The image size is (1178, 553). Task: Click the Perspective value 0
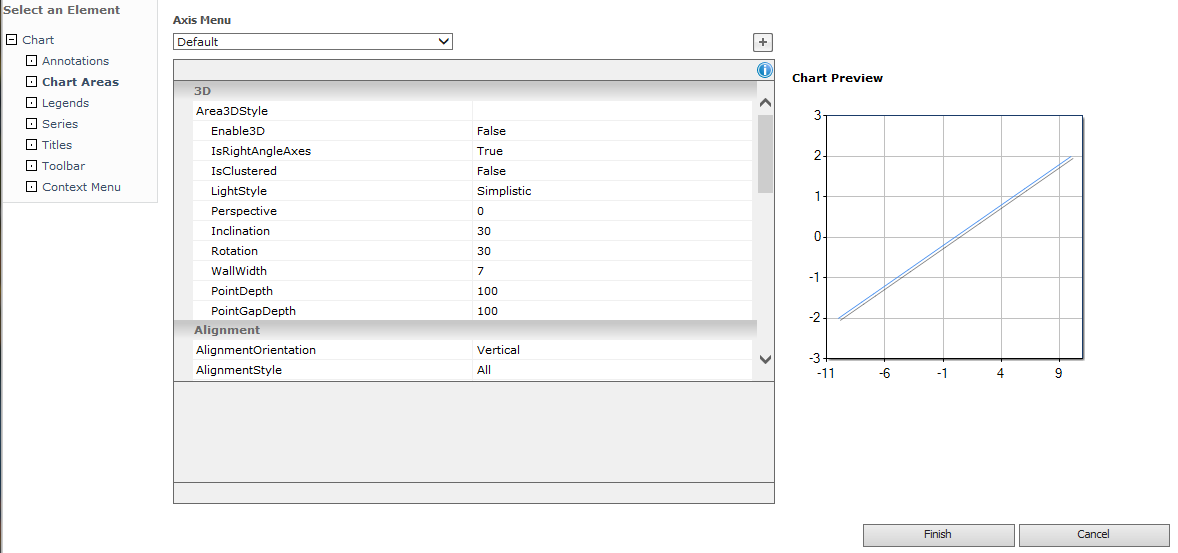coord(481,211)
